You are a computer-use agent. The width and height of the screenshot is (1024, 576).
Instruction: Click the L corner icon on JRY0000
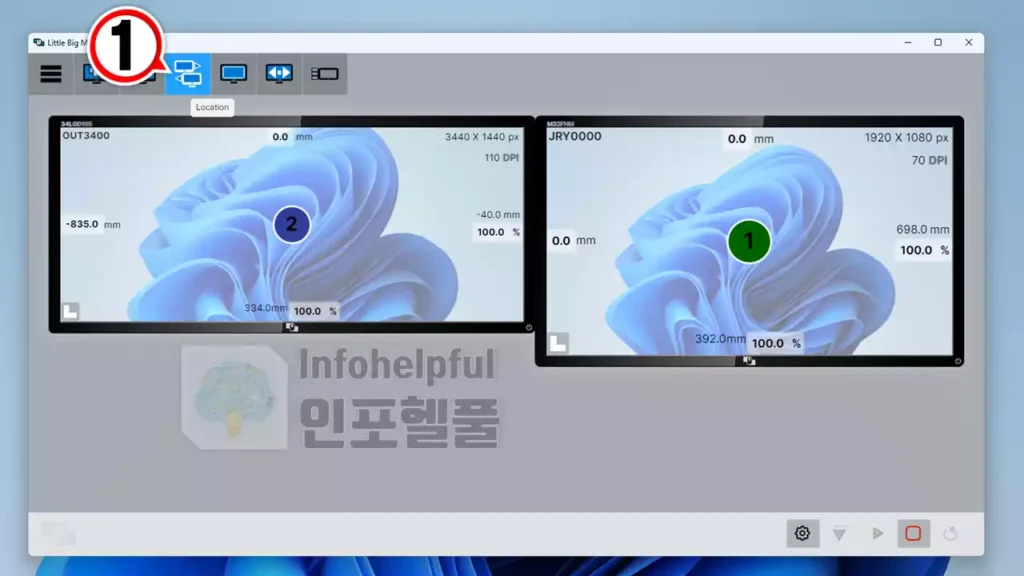pos(558,344)
